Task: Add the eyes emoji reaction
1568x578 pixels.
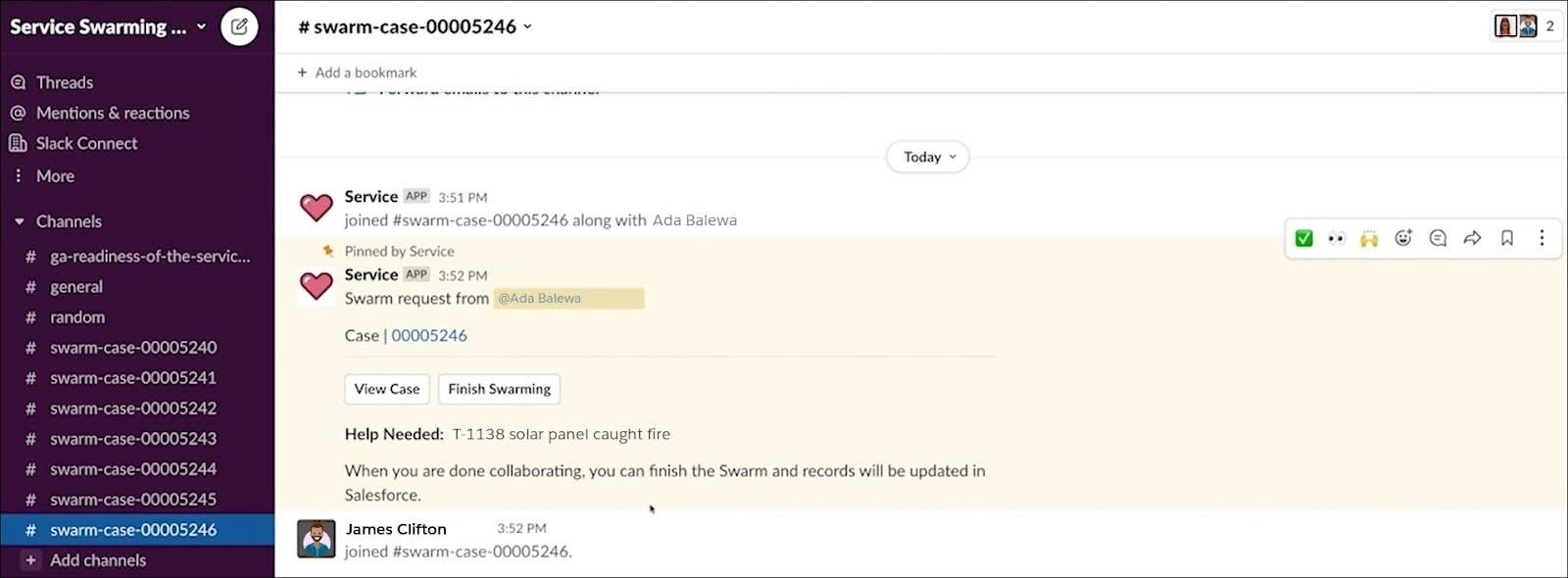Action: (x=1336, y=238)
